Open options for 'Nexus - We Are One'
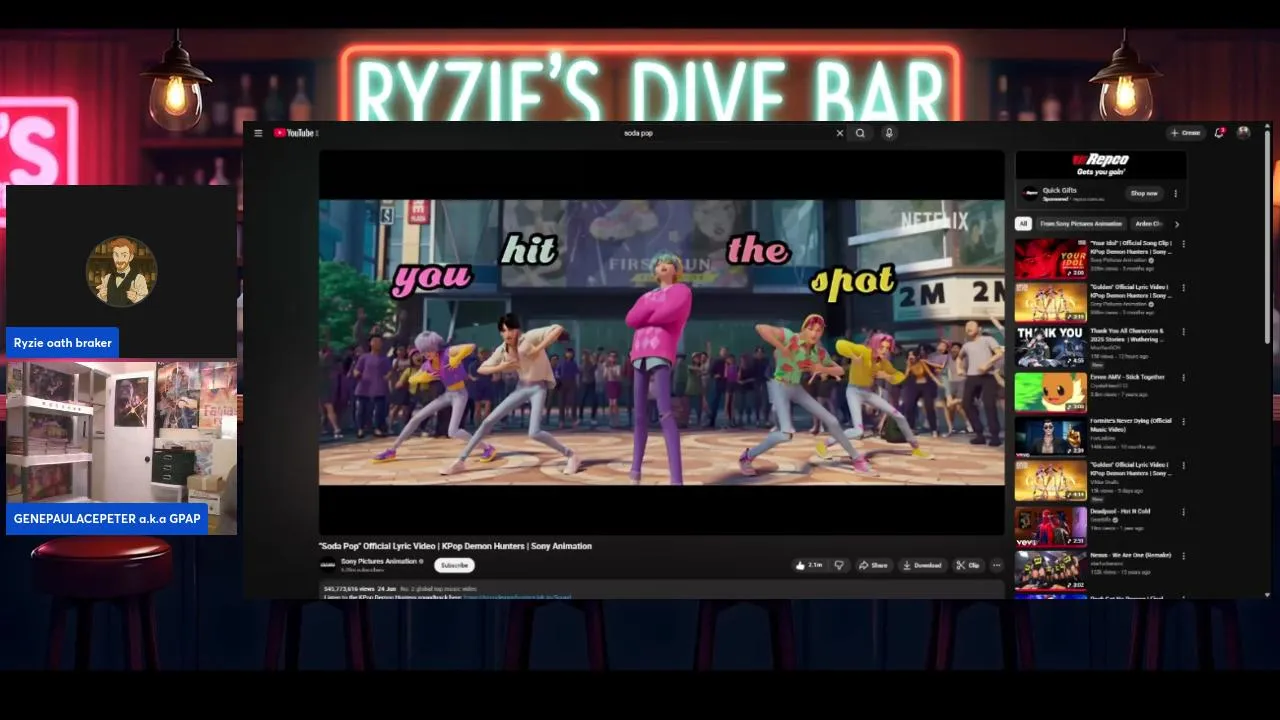The width and height of the screenshot is (1280, 720). point(1184,556)
